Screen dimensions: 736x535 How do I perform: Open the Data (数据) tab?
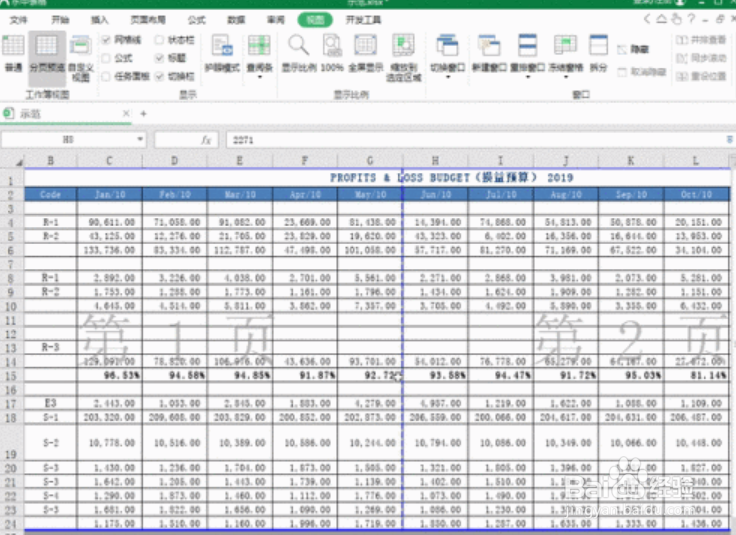(x=236, y=20)
